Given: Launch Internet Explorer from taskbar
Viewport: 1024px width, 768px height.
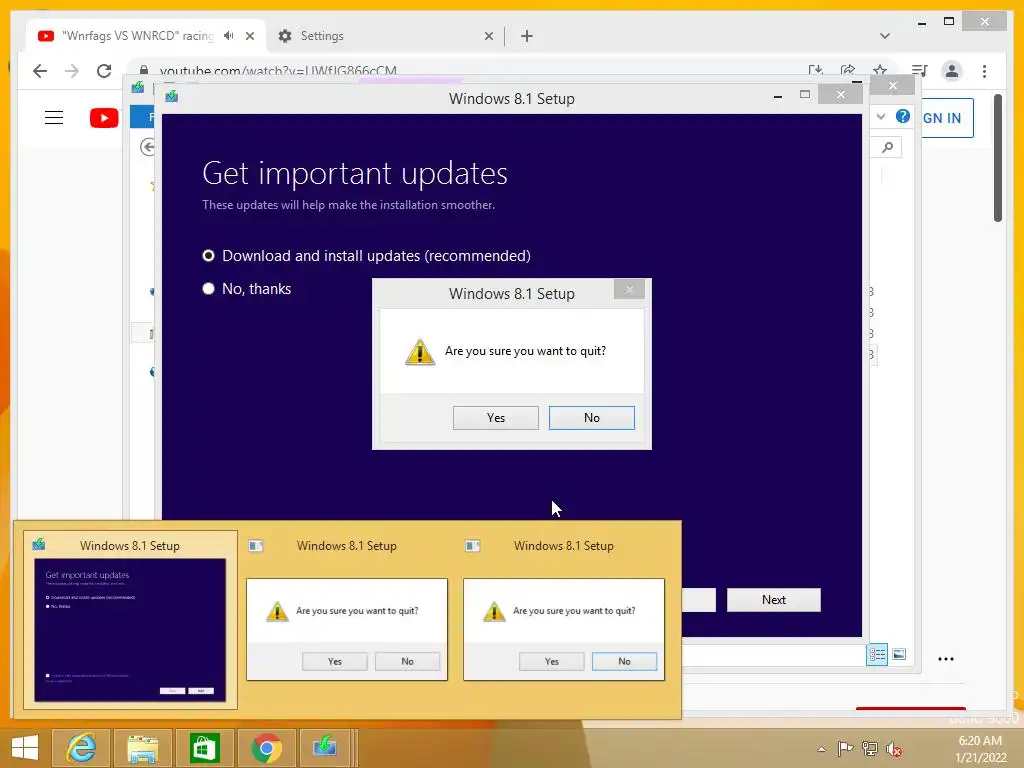Looking at the screenshot, I should (81, 748).
